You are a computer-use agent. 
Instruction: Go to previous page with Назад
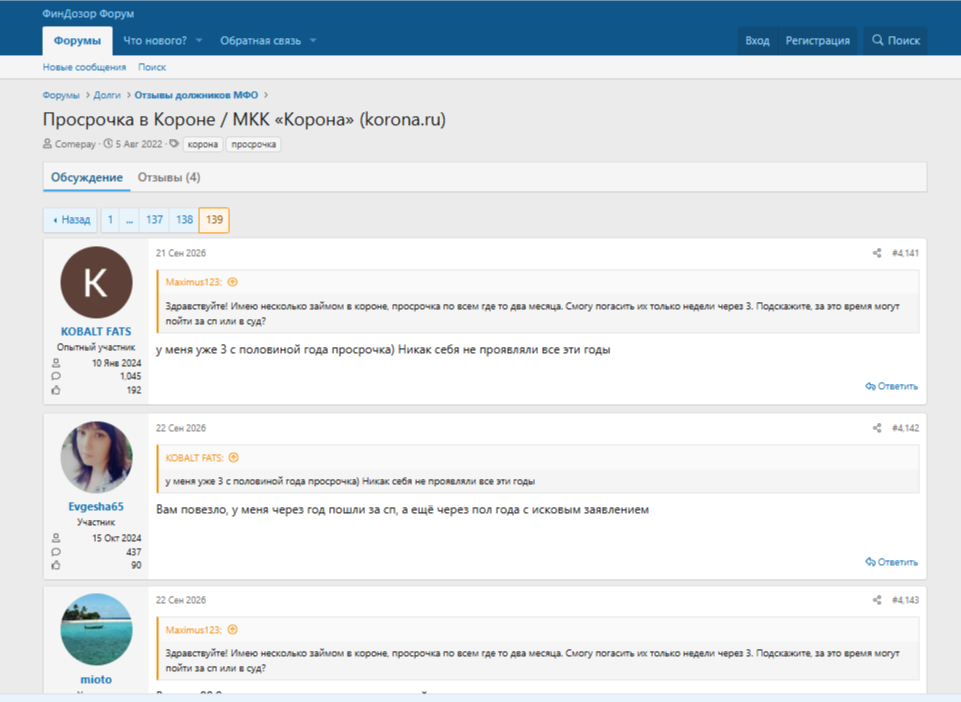coord(70,220)
